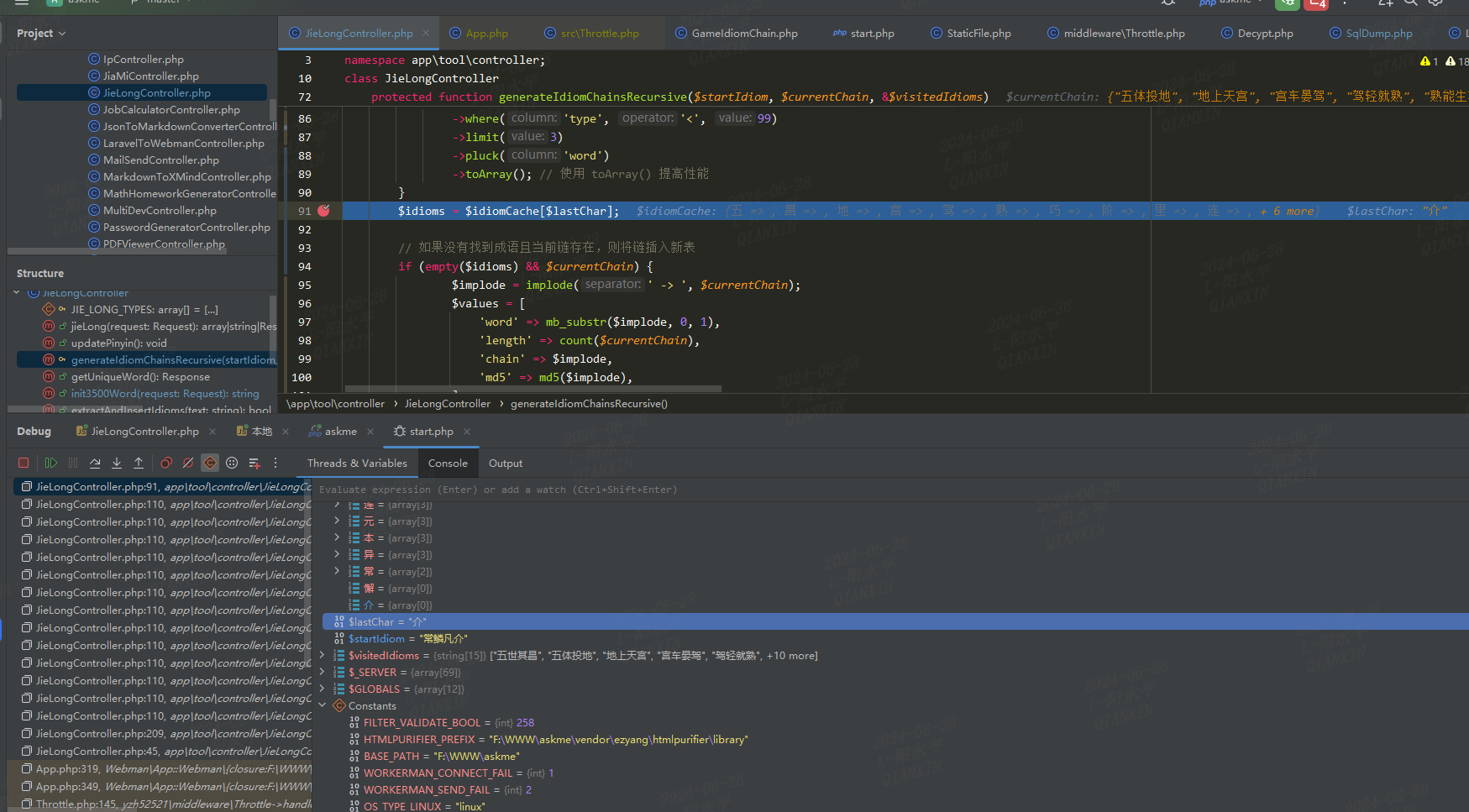Remove the breakpoint on line 91
Viewport: 1469px width, 812px height.
click(323, 211)
